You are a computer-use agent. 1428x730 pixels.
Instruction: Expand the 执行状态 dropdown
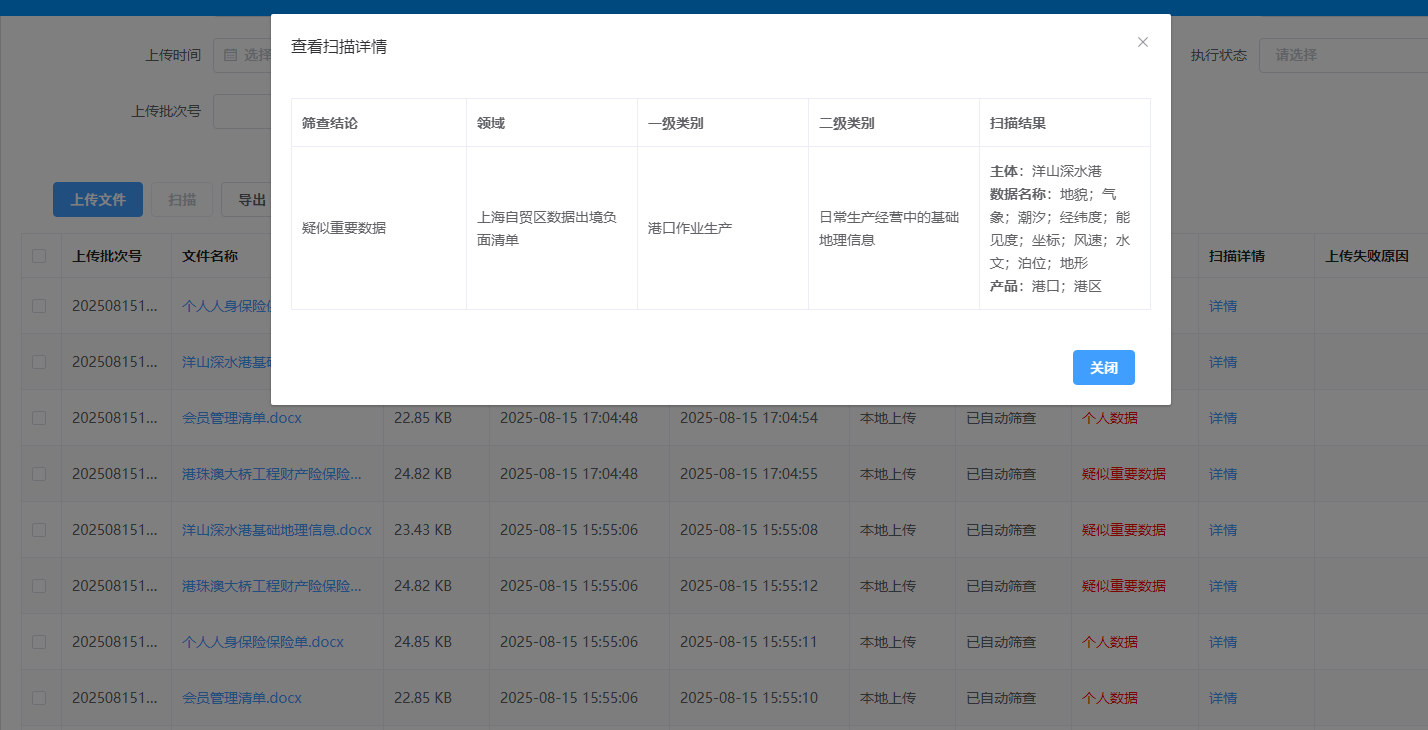(1340, 55)
